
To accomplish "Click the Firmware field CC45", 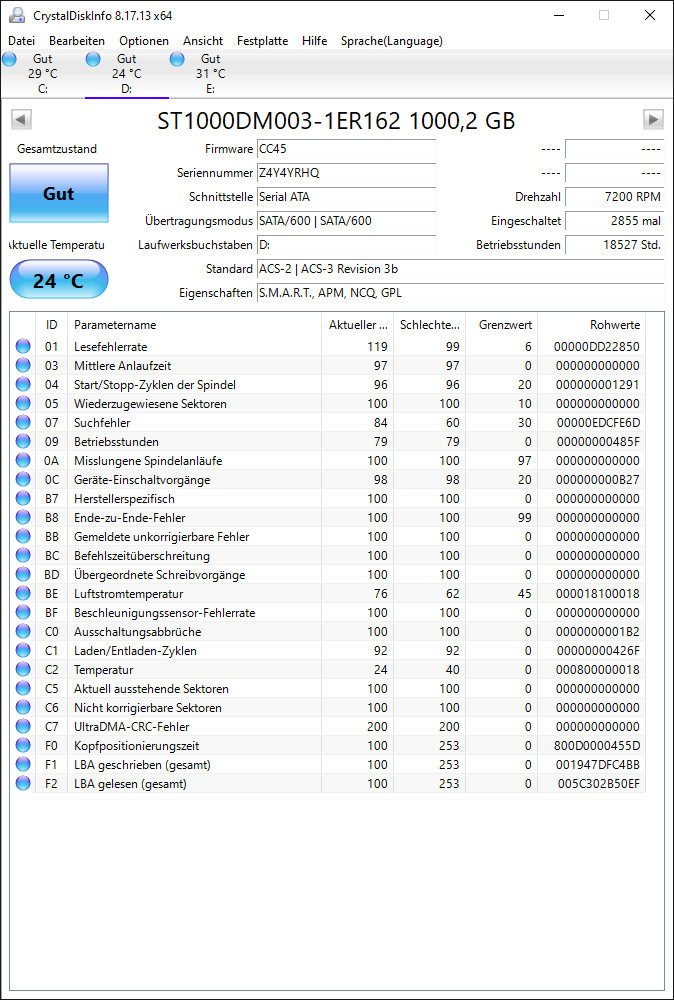I will (346, 149).
